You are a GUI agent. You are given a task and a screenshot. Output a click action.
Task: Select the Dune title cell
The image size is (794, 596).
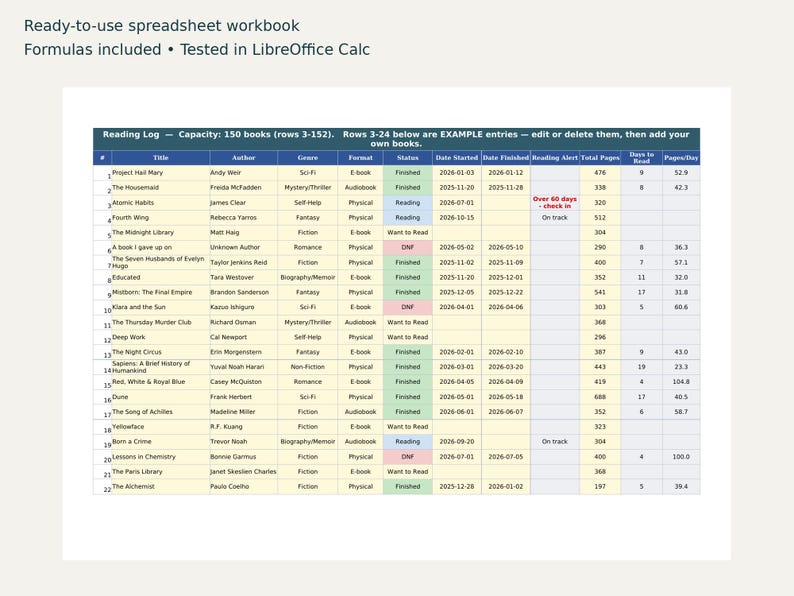coord(161,396)
